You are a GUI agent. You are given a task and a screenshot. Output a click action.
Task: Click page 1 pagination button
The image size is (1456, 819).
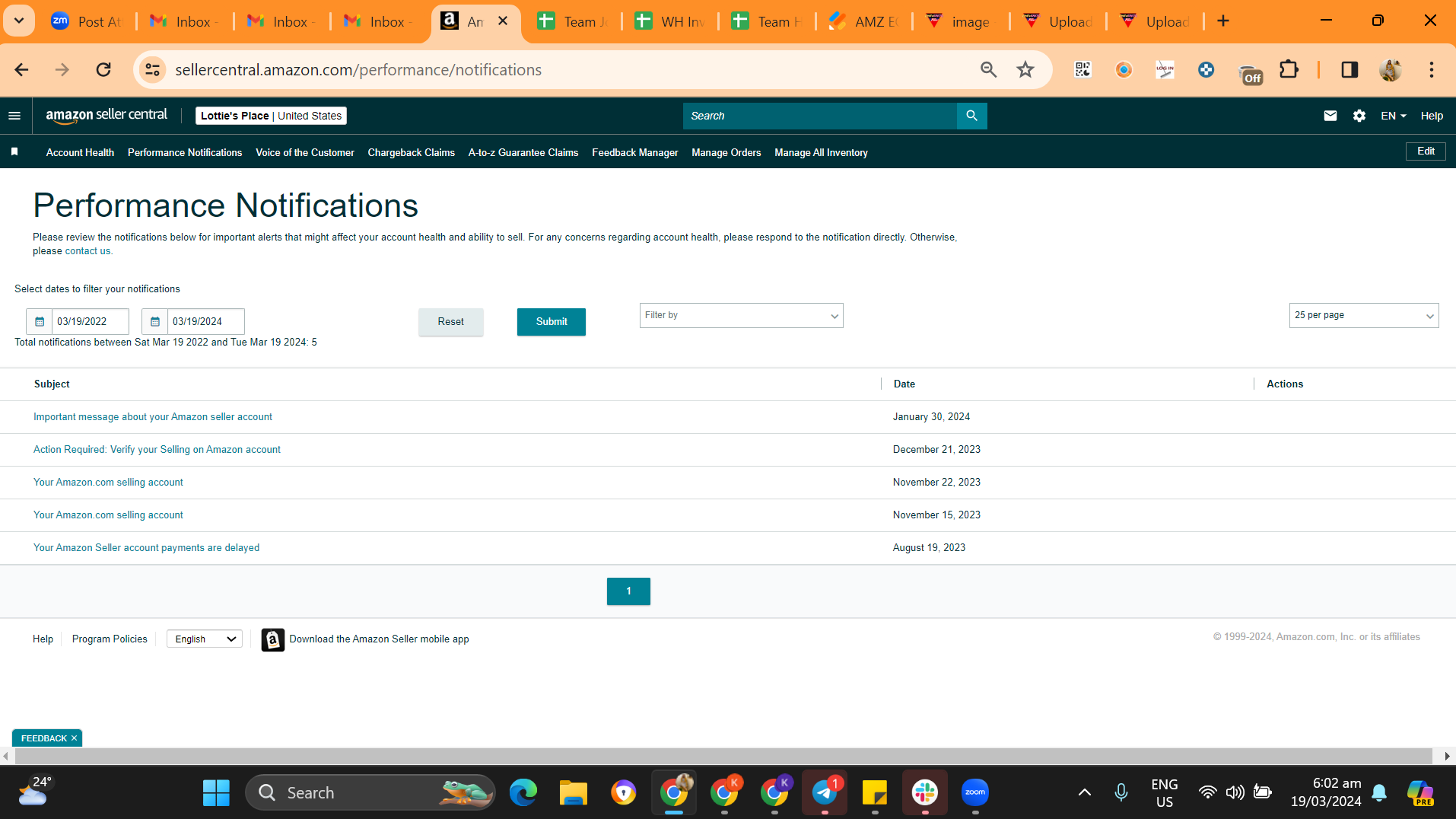coord(628,591)
